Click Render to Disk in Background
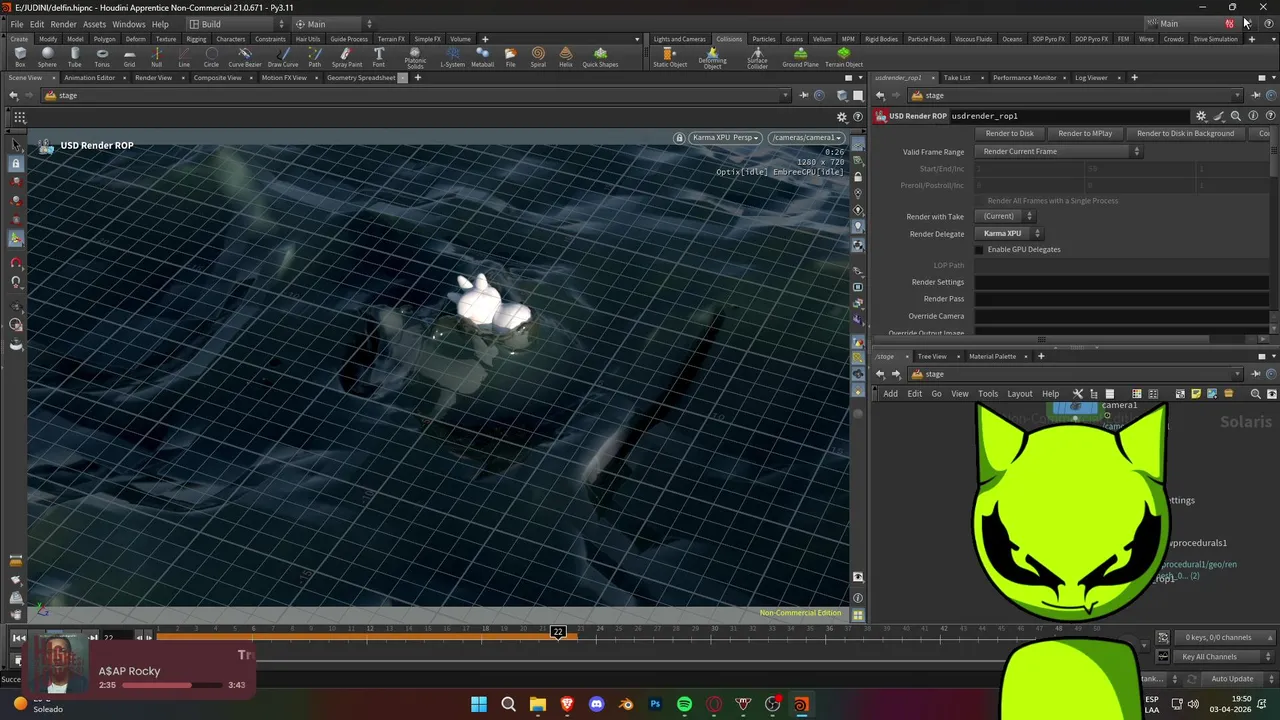Image resolution: width=1280 pixels, height=720 pixels. tap(1185, 133)
